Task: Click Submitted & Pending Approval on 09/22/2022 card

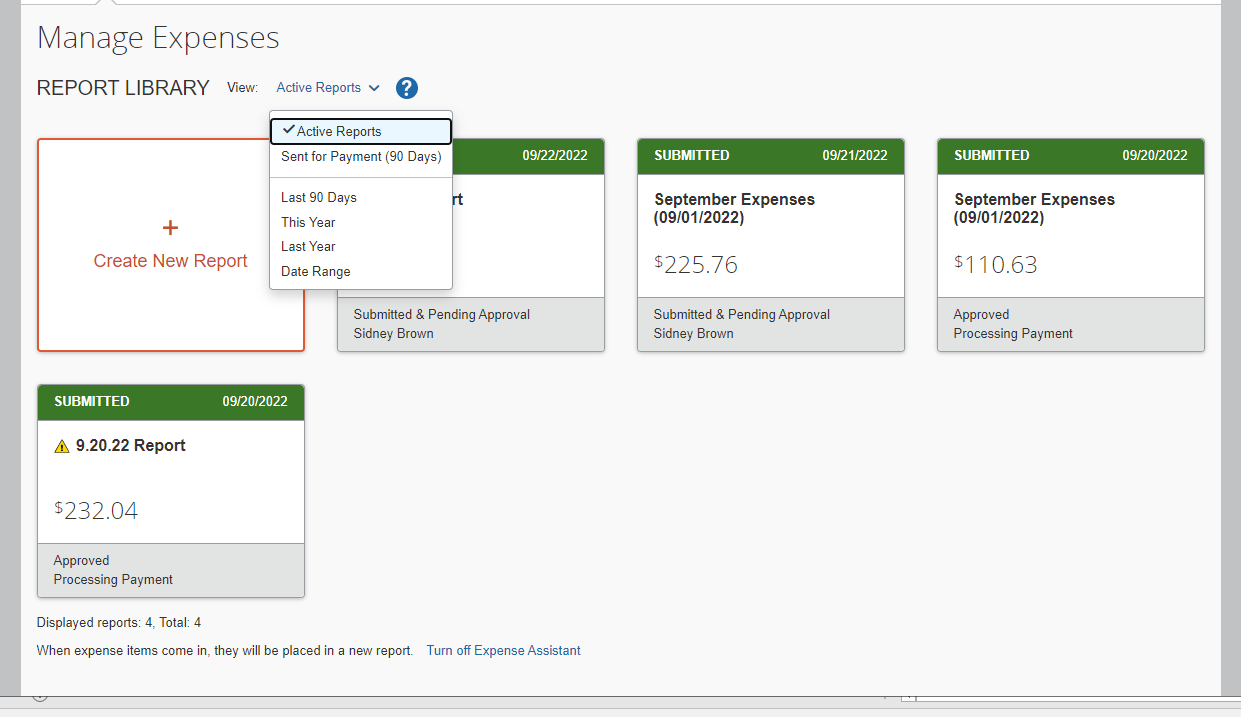Action: [x=442, y=314]
